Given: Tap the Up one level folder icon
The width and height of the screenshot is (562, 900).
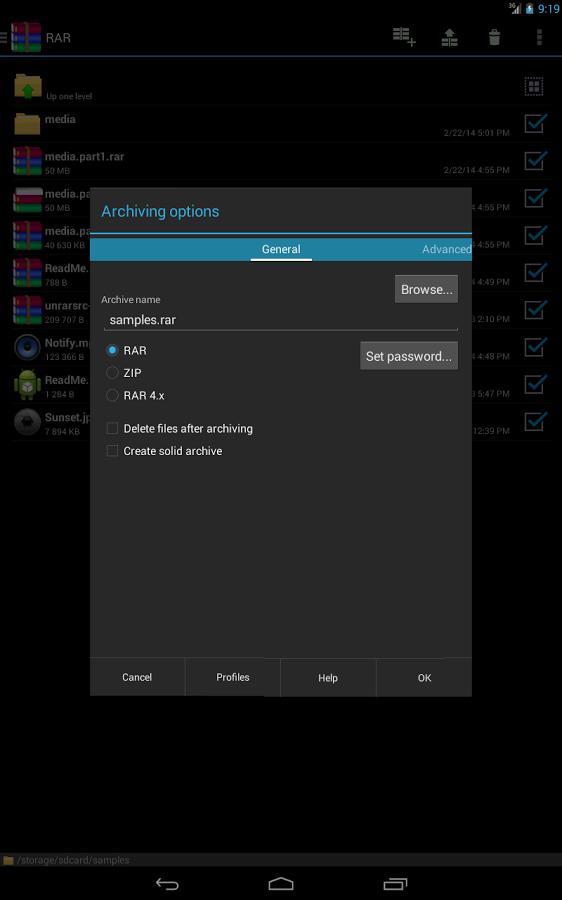Looking at the screenshot, I should [x=28, y=86].
